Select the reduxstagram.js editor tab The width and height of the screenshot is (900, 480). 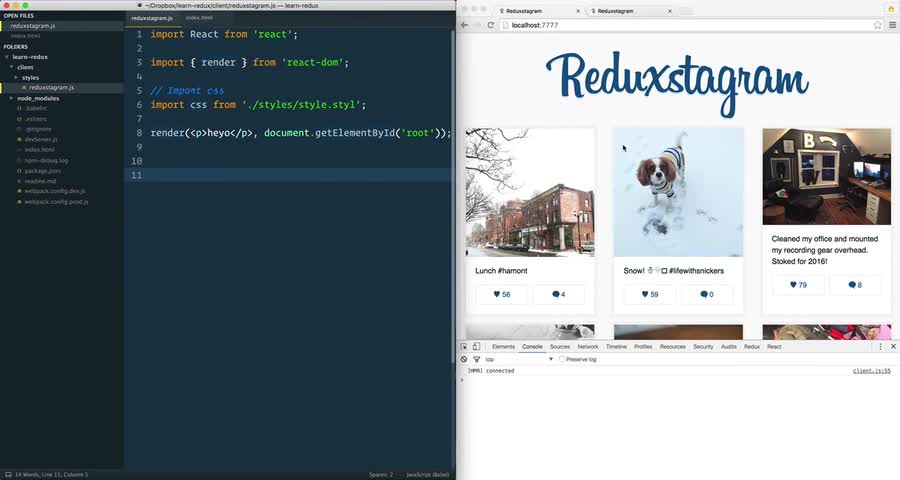(152, 18)
